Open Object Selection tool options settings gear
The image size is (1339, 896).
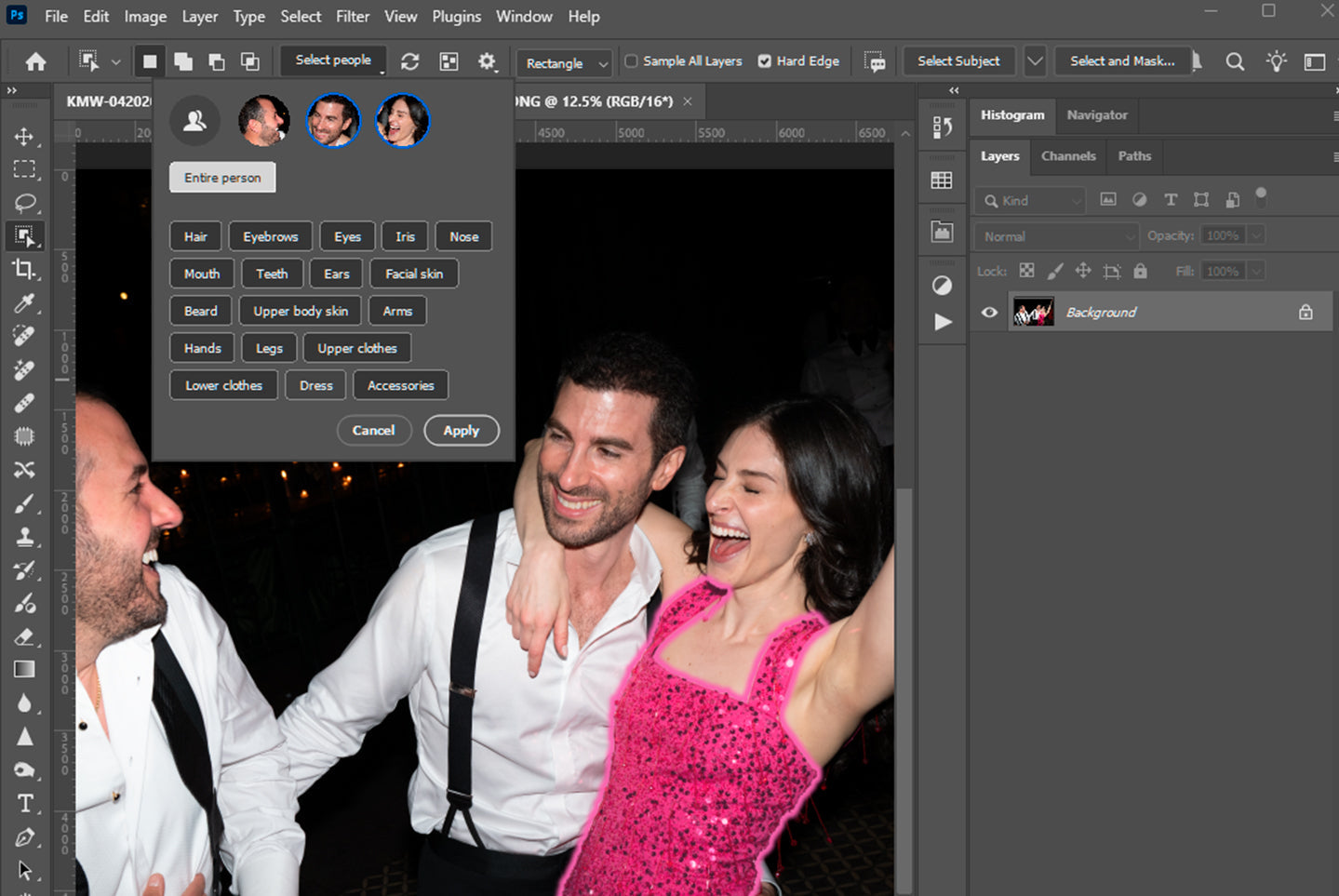487,60
